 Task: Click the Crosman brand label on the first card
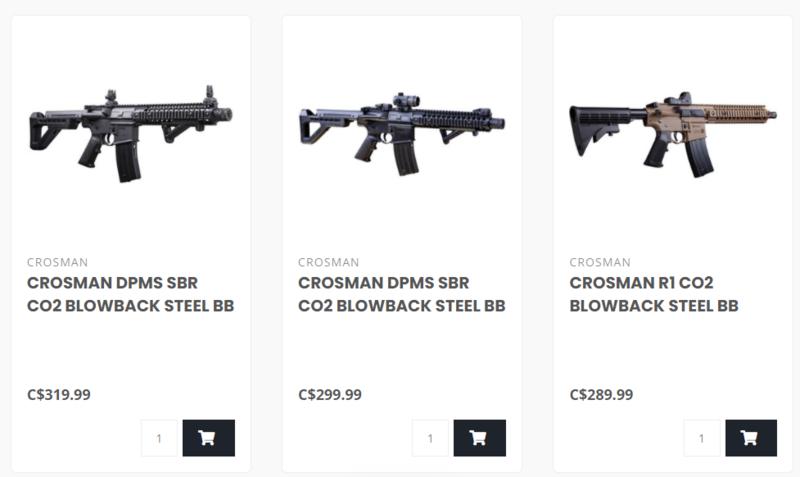57,262
